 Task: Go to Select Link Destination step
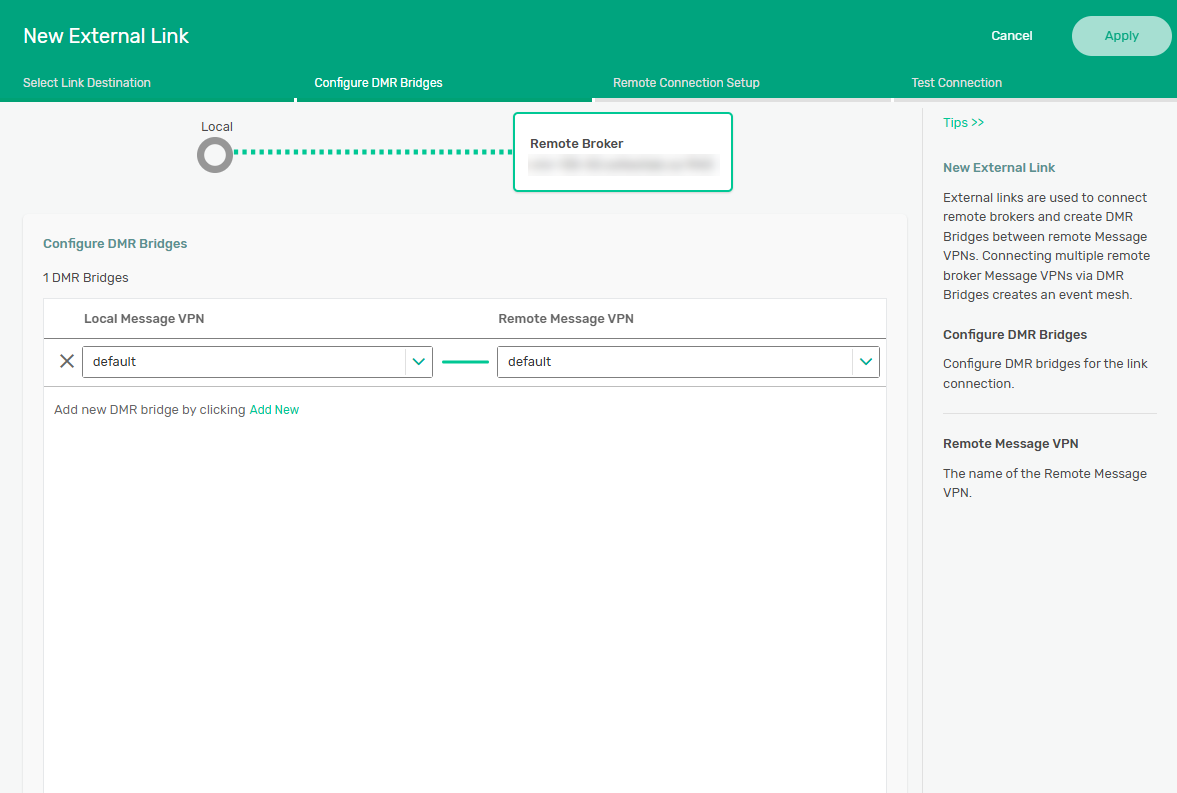[87, 83]
